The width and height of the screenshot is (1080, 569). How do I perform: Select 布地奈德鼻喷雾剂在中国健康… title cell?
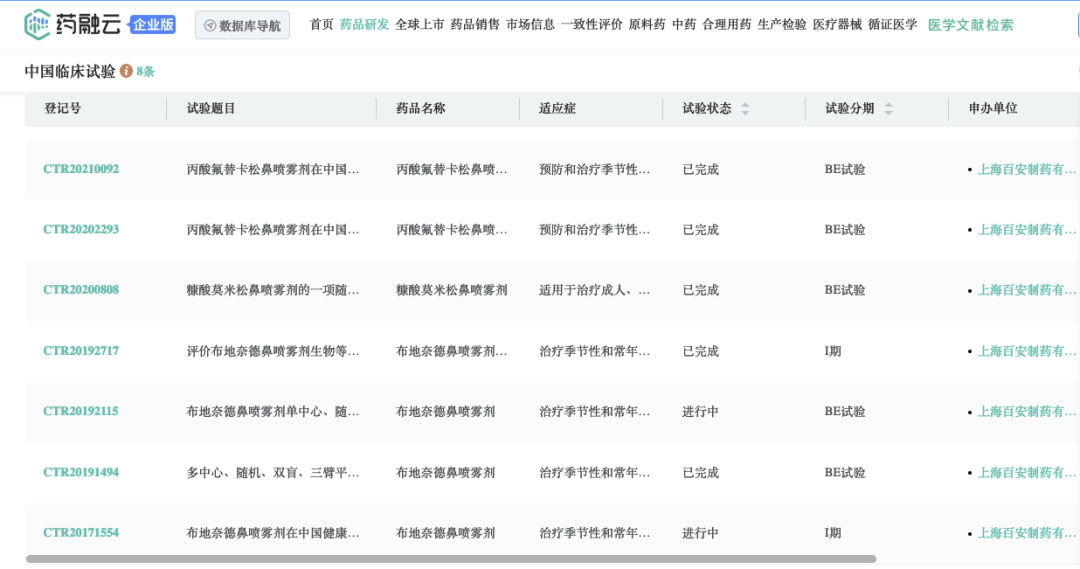(x=273, y=532)
